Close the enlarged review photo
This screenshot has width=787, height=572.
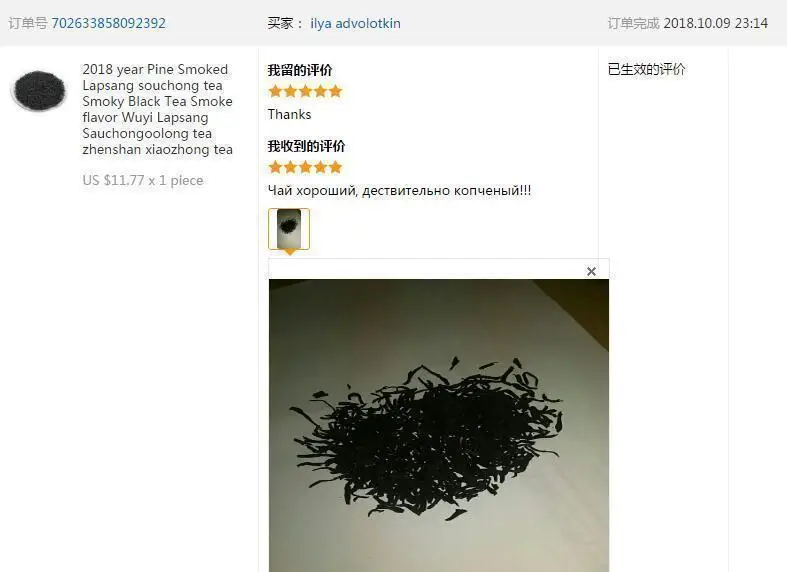coord(591,271)
